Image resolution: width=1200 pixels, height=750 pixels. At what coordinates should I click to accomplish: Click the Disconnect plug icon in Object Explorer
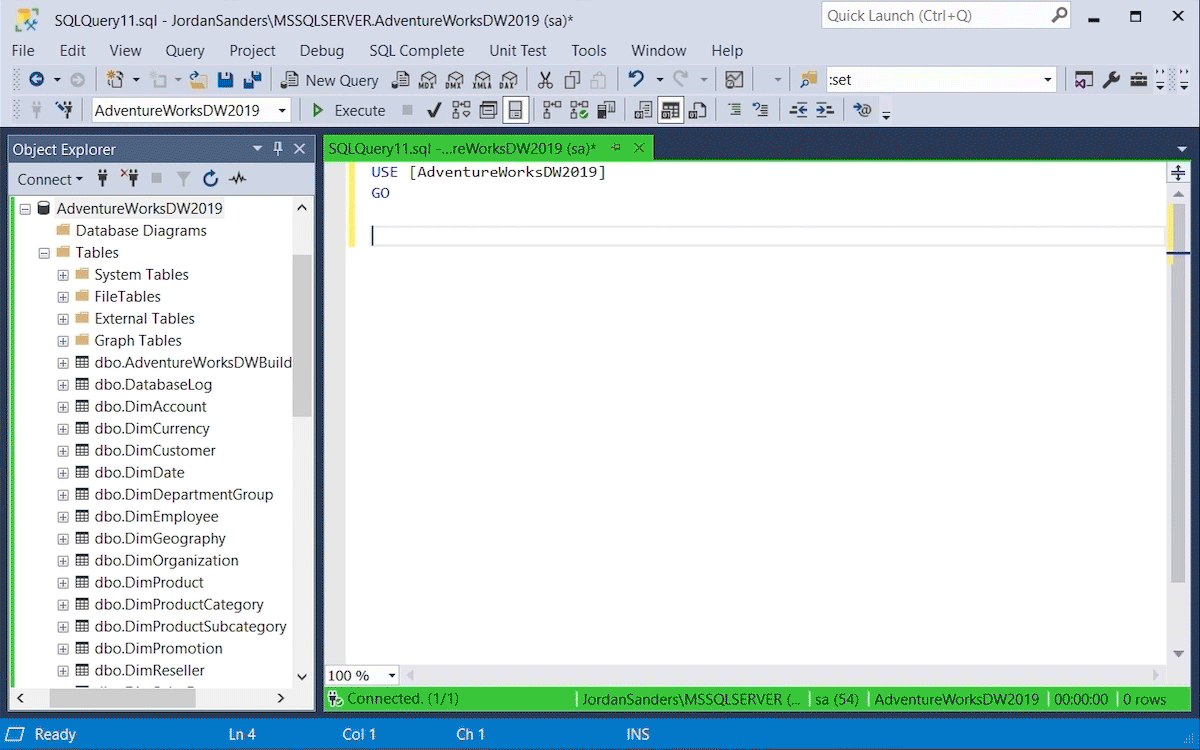click(129, 179)
